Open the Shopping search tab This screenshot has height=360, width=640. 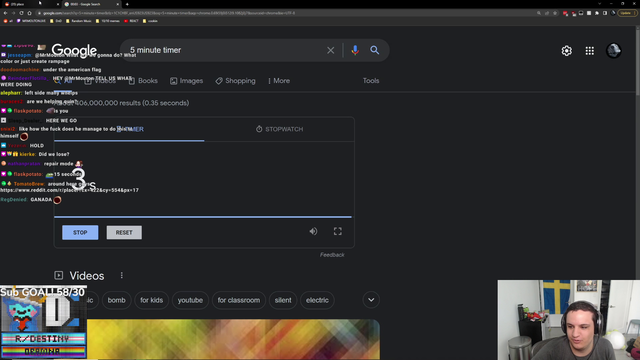click(236, 81)
